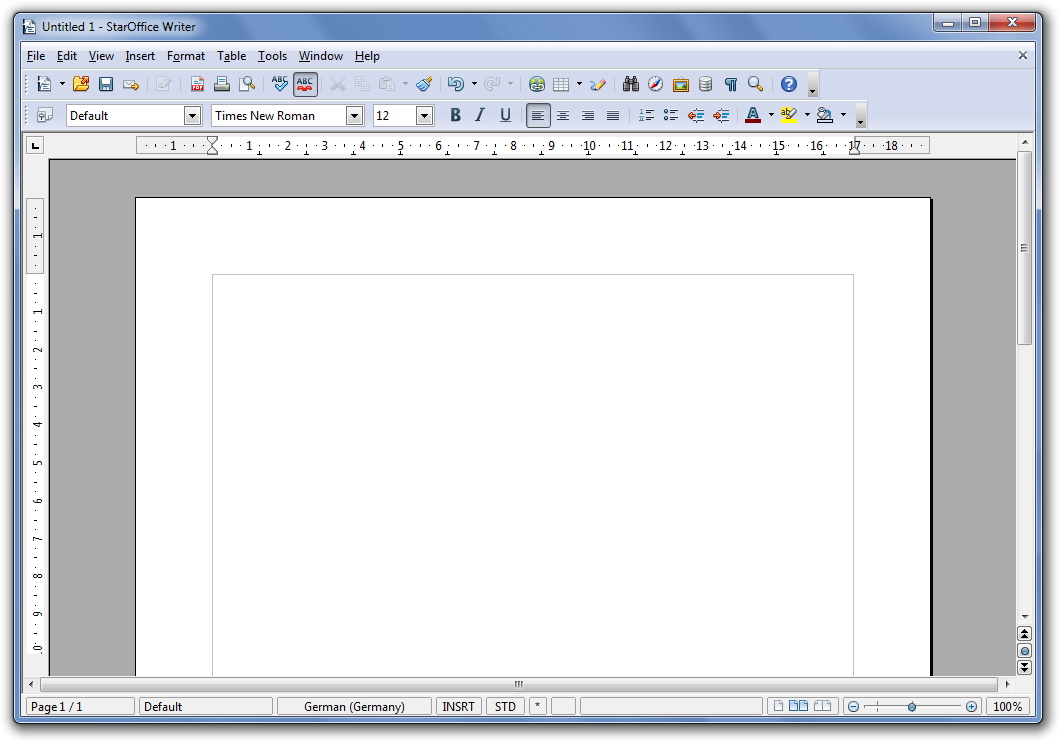The image size is (1061, 743).
Task: Toggle Nonprinting Characters pilcrow icon
Action: point(731,84)
